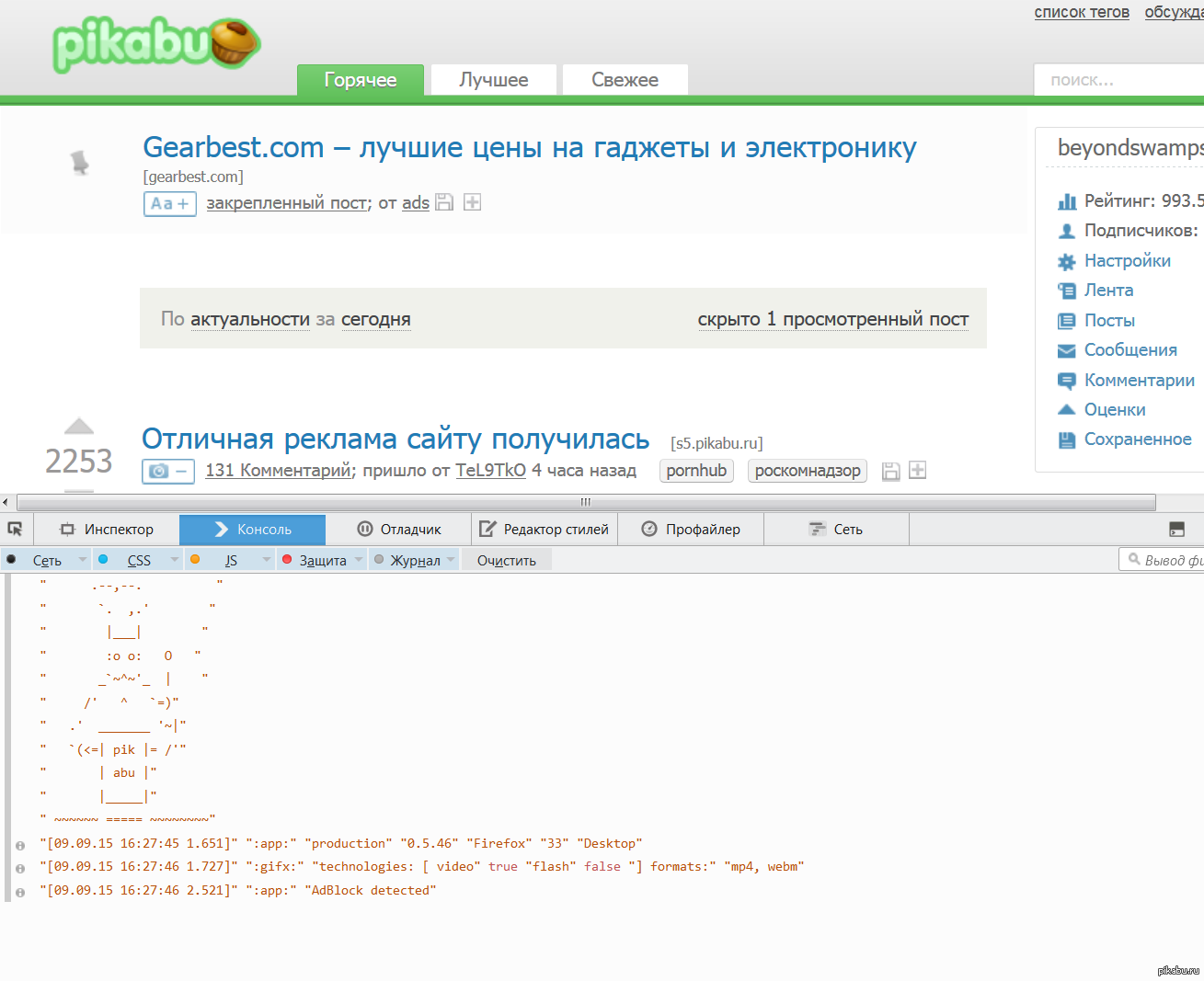The height and width of the screenshot is (981, 1204).
Task: Click the pikabu logo
Action: (x=156, y=44)
